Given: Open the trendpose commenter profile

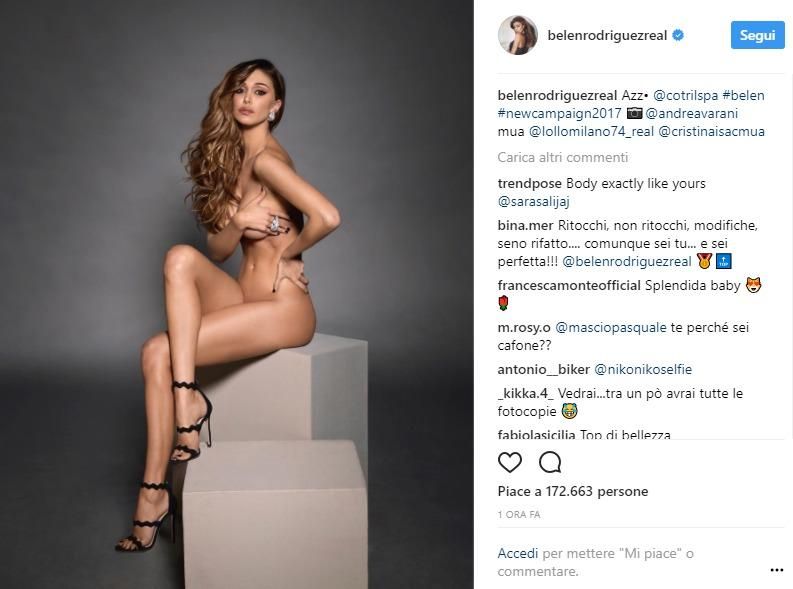Looking at the screenshot, I should [x=530, y=184].
